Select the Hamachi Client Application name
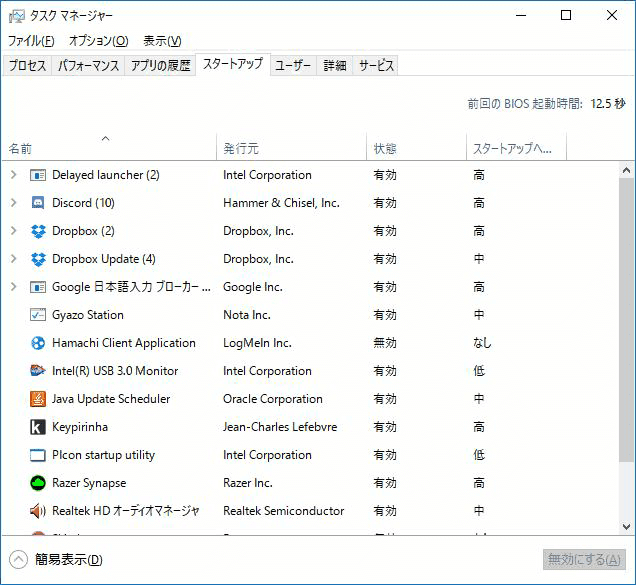The width and height of the screenshot is (636, 585). coord(124,343)
